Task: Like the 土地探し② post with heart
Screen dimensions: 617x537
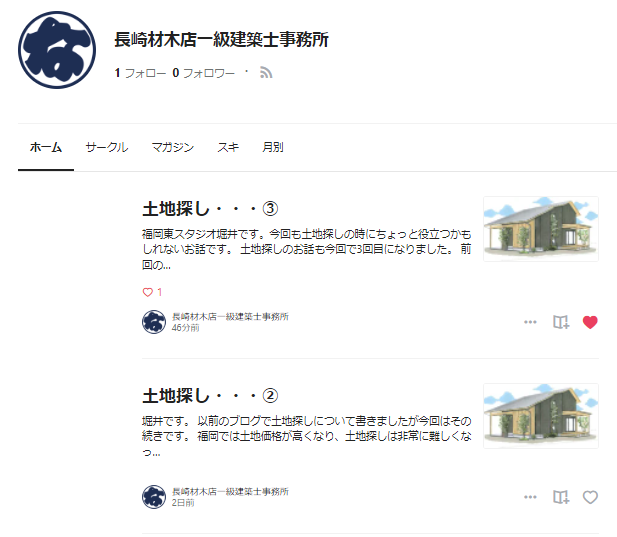Action: coord(590,497)
